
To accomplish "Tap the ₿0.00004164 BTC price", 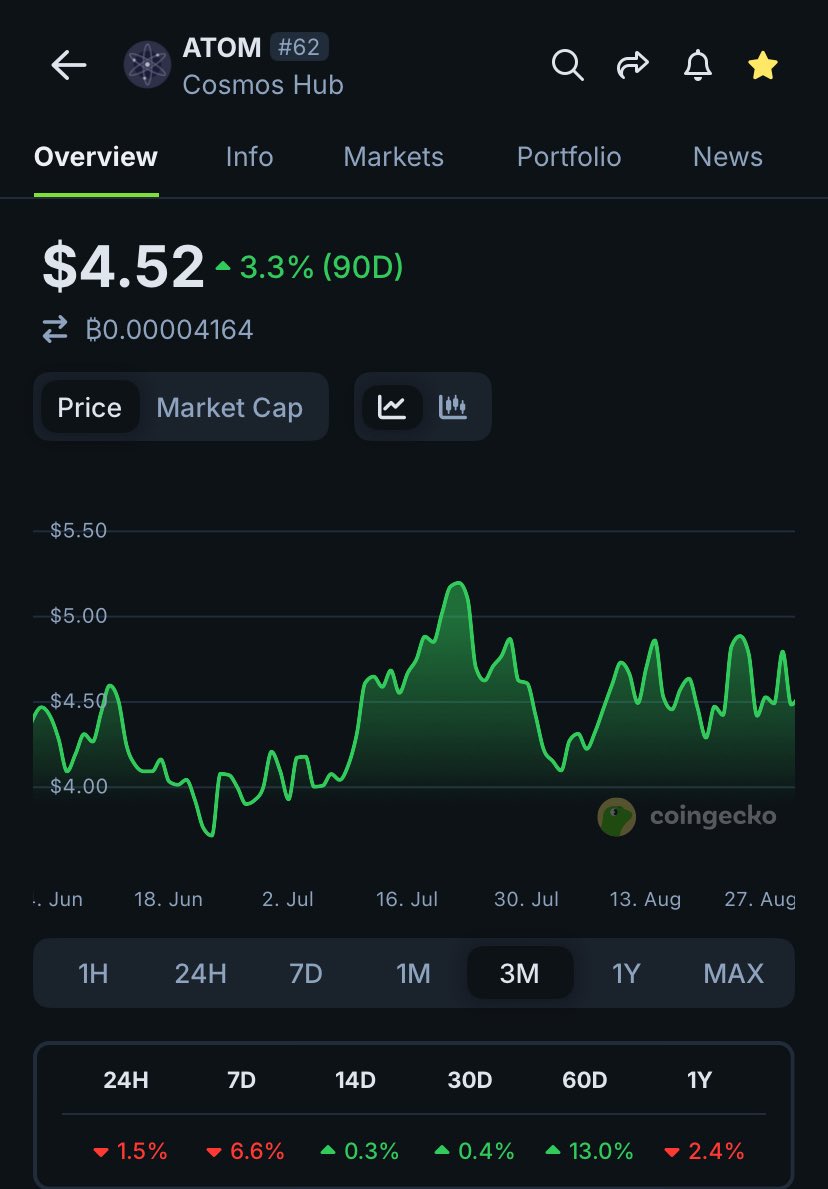I will tap(169, 330).
